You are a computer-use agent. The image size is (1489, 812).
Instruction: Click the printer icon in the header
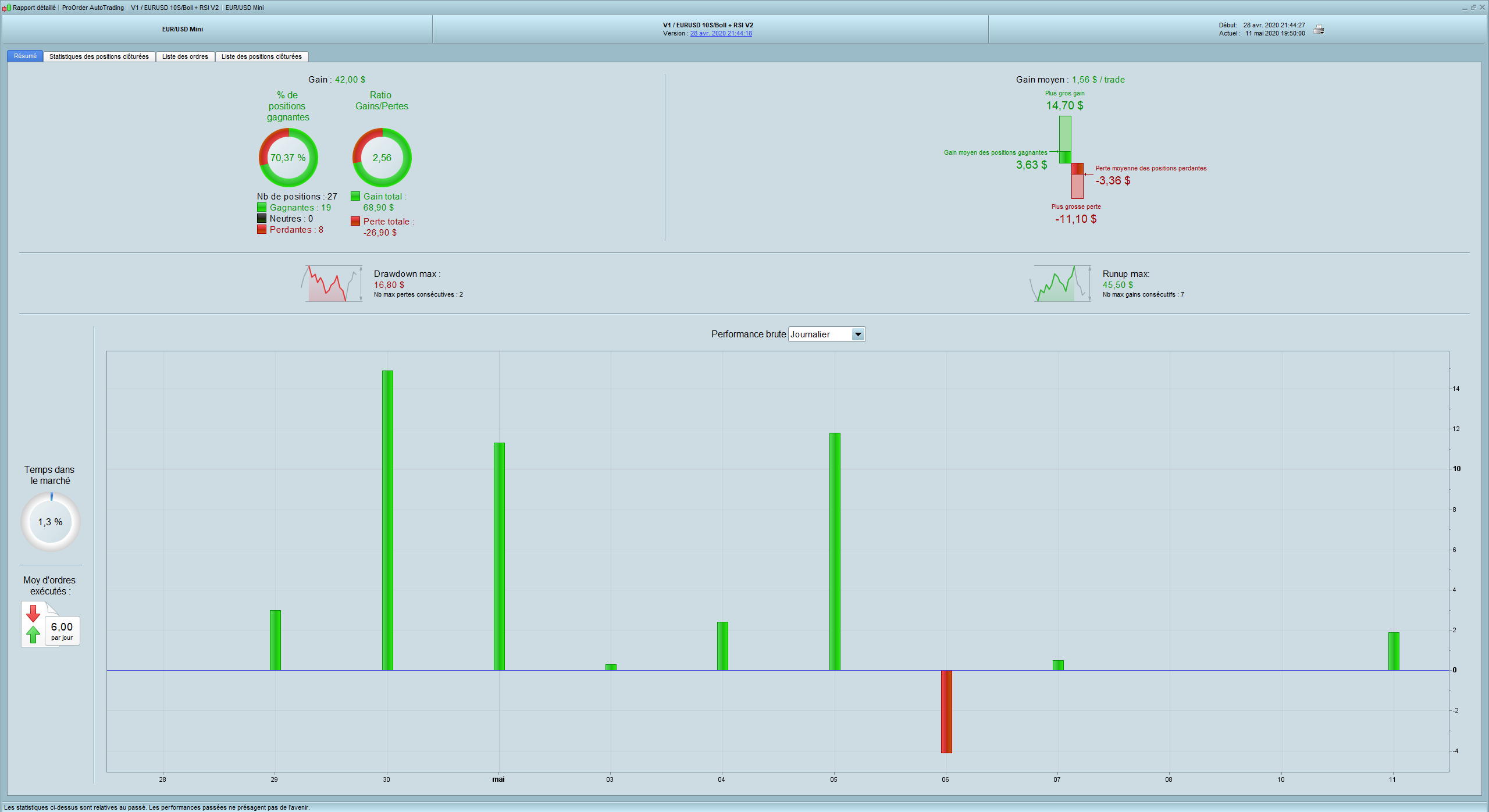coord(1319,29)
